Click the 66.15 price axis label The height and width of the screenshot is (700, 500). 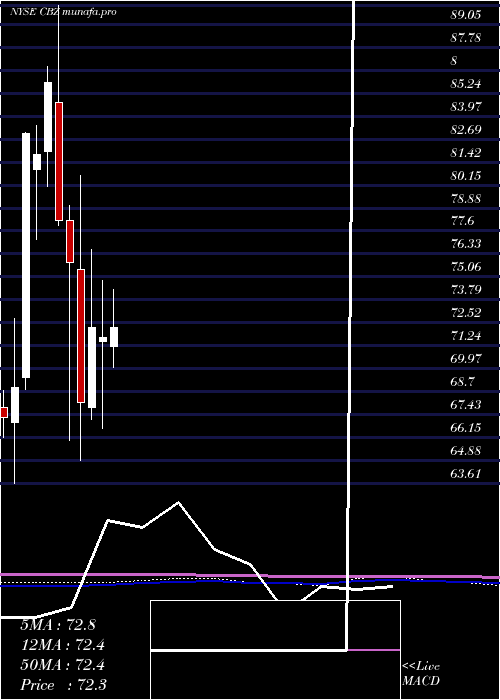466,428
